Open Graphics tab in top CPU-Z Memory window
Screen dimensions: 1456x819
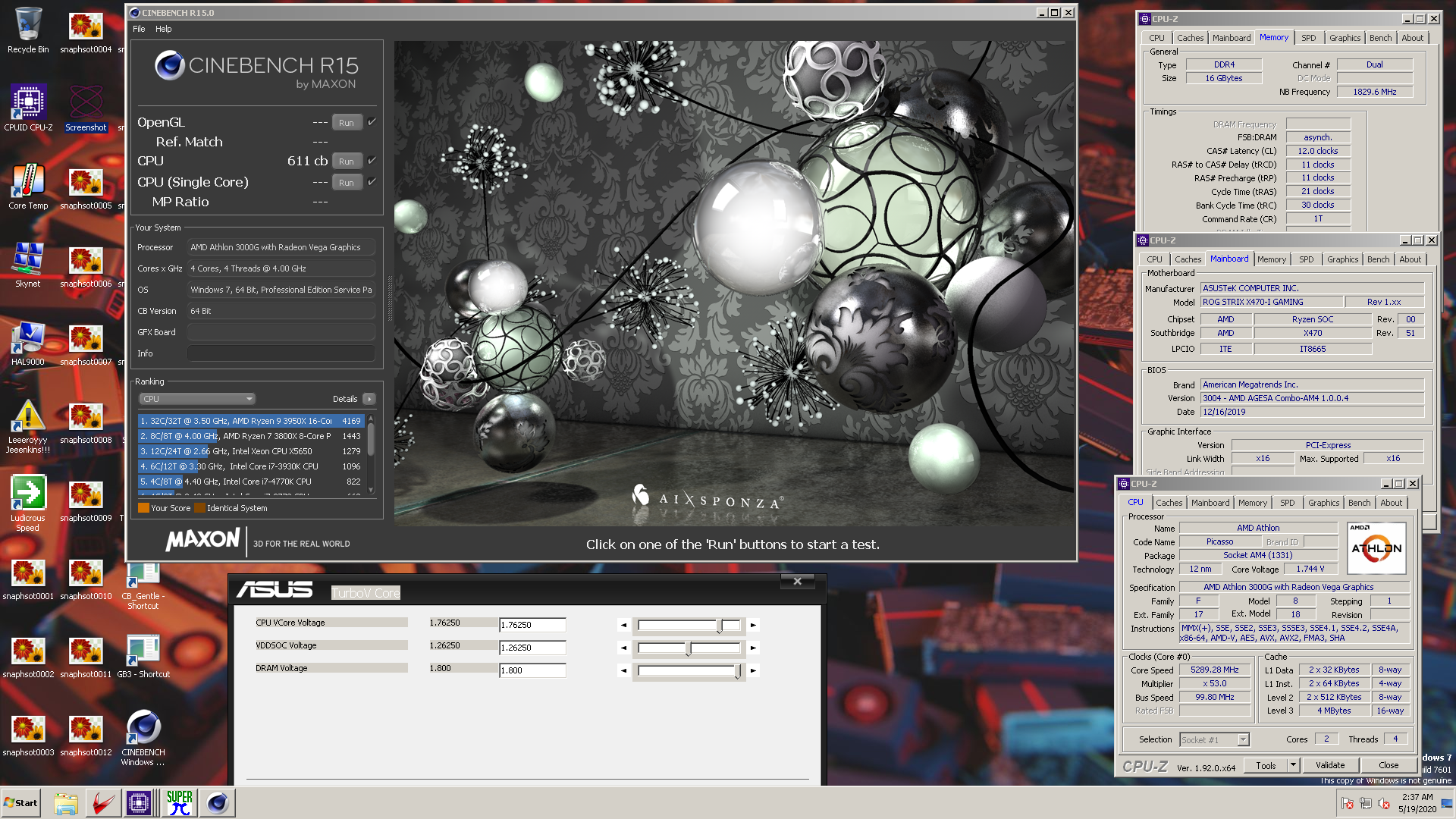1345,38
